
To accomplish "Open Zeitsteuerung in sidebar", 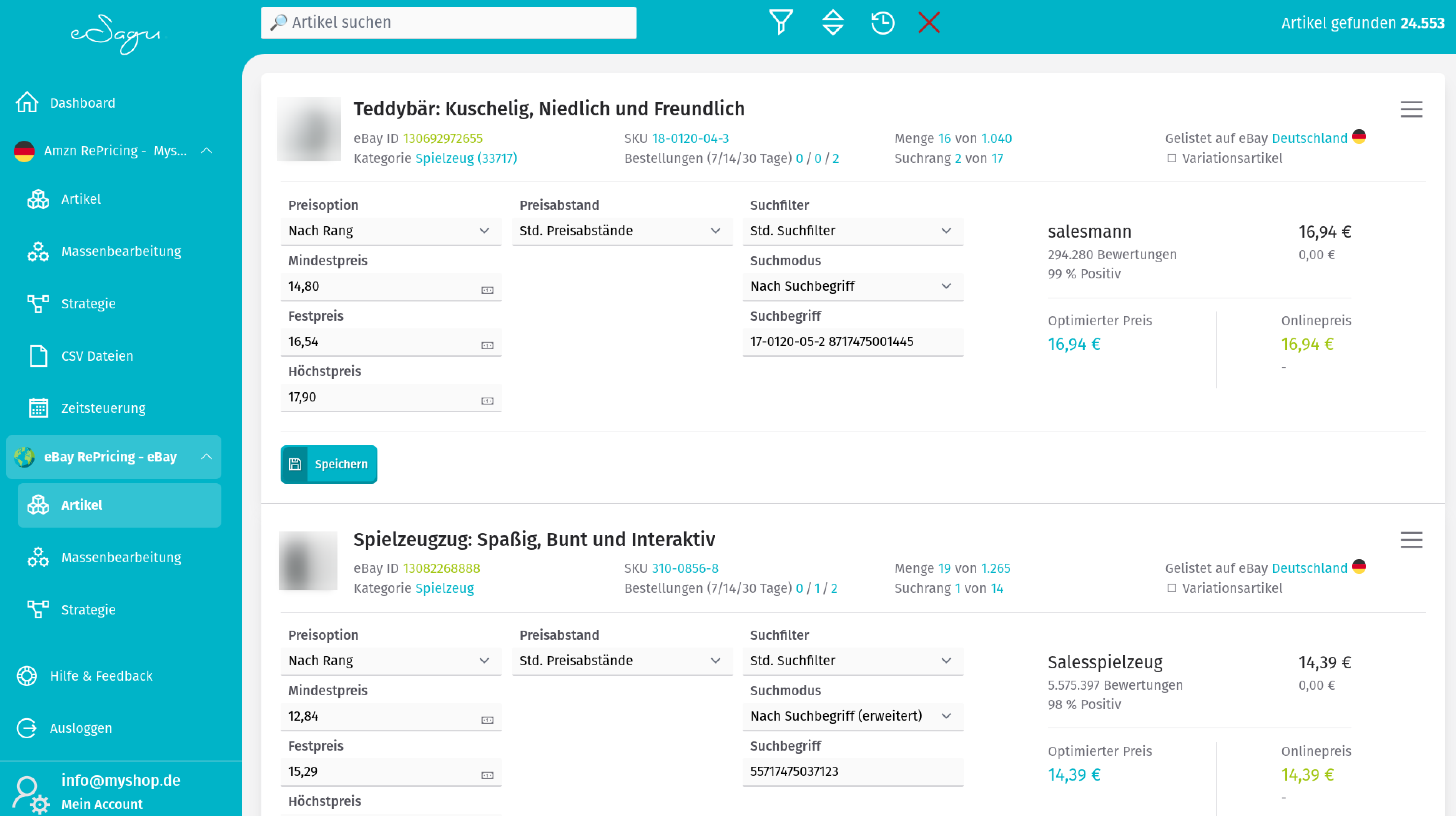I will (87, 408).
